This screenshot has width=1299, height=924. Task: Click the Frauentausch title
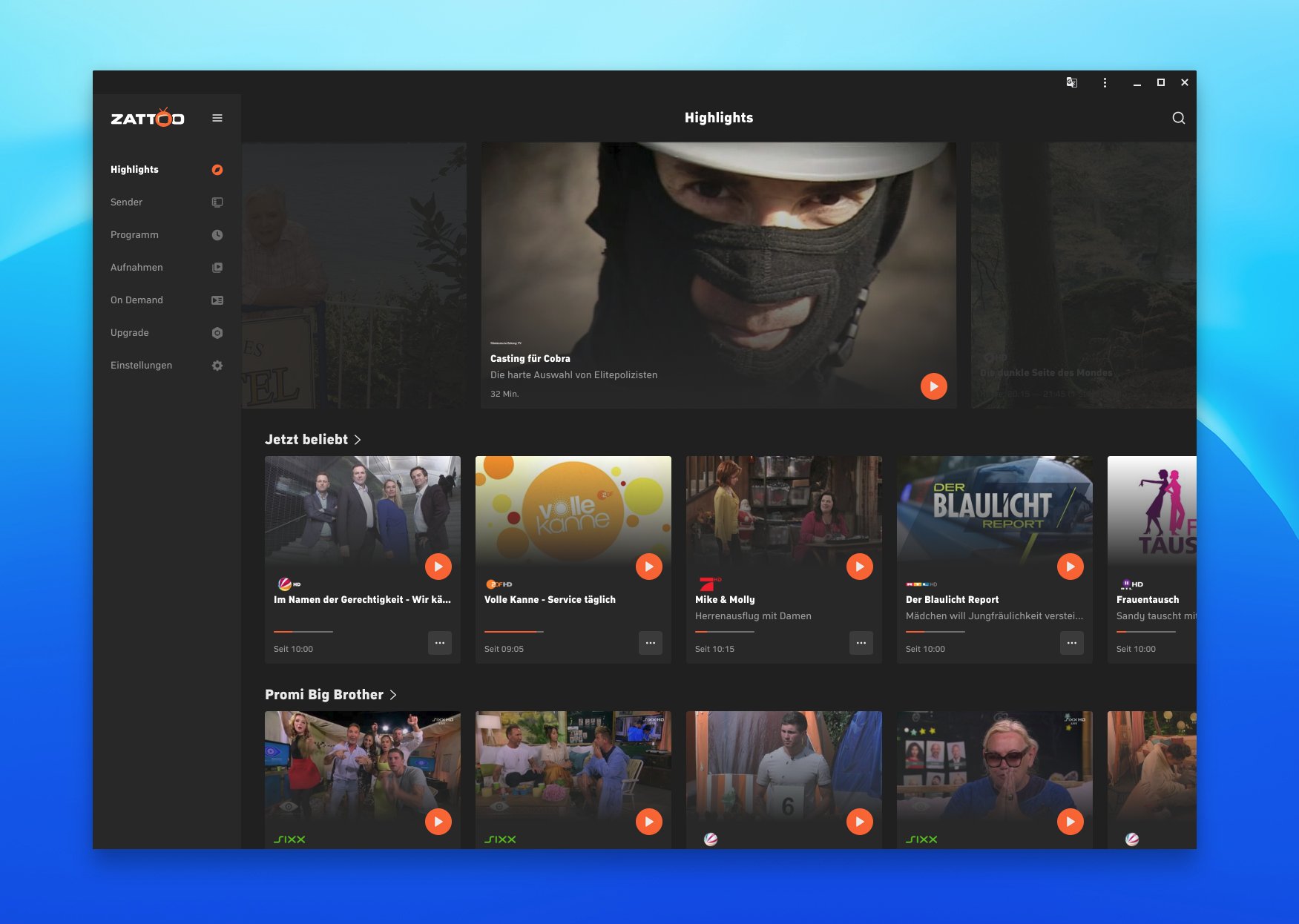point(1148,599)
